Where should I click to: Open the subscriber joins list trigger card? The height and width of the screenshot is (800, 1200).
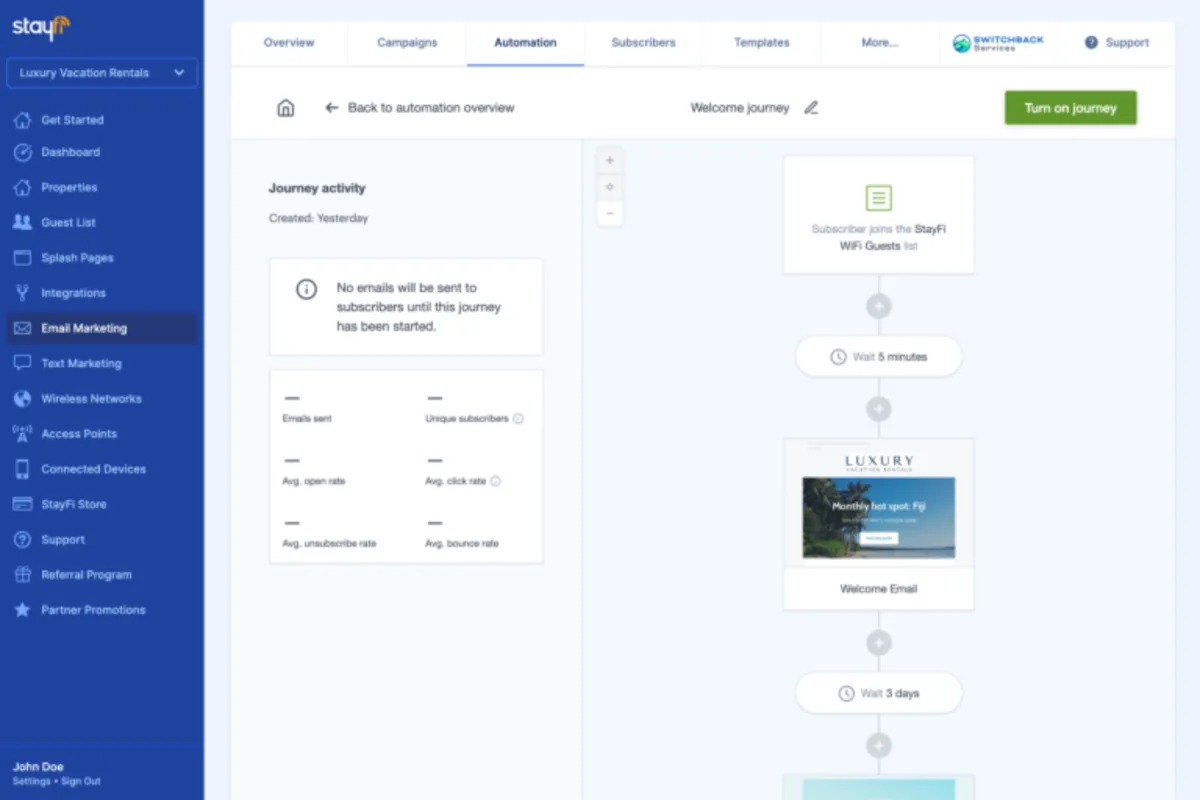[878, 215]
